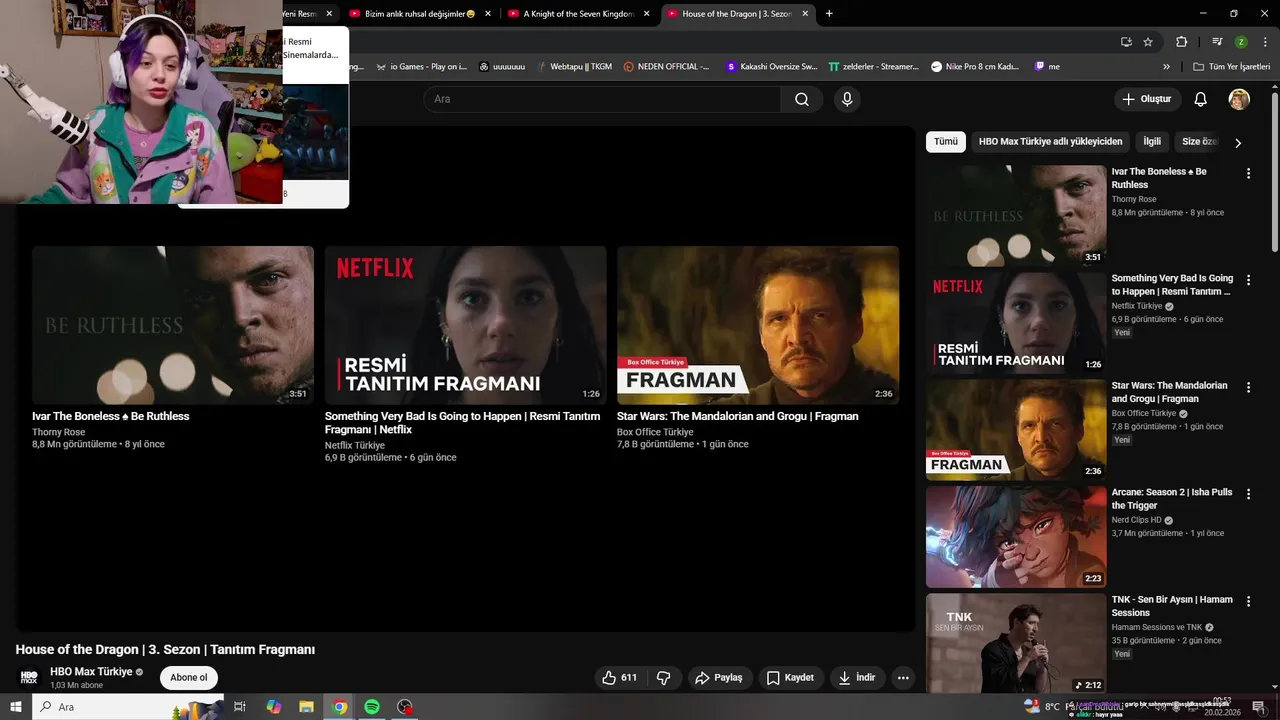
Task: Open more actions for the current video
Action: point(903,677)
